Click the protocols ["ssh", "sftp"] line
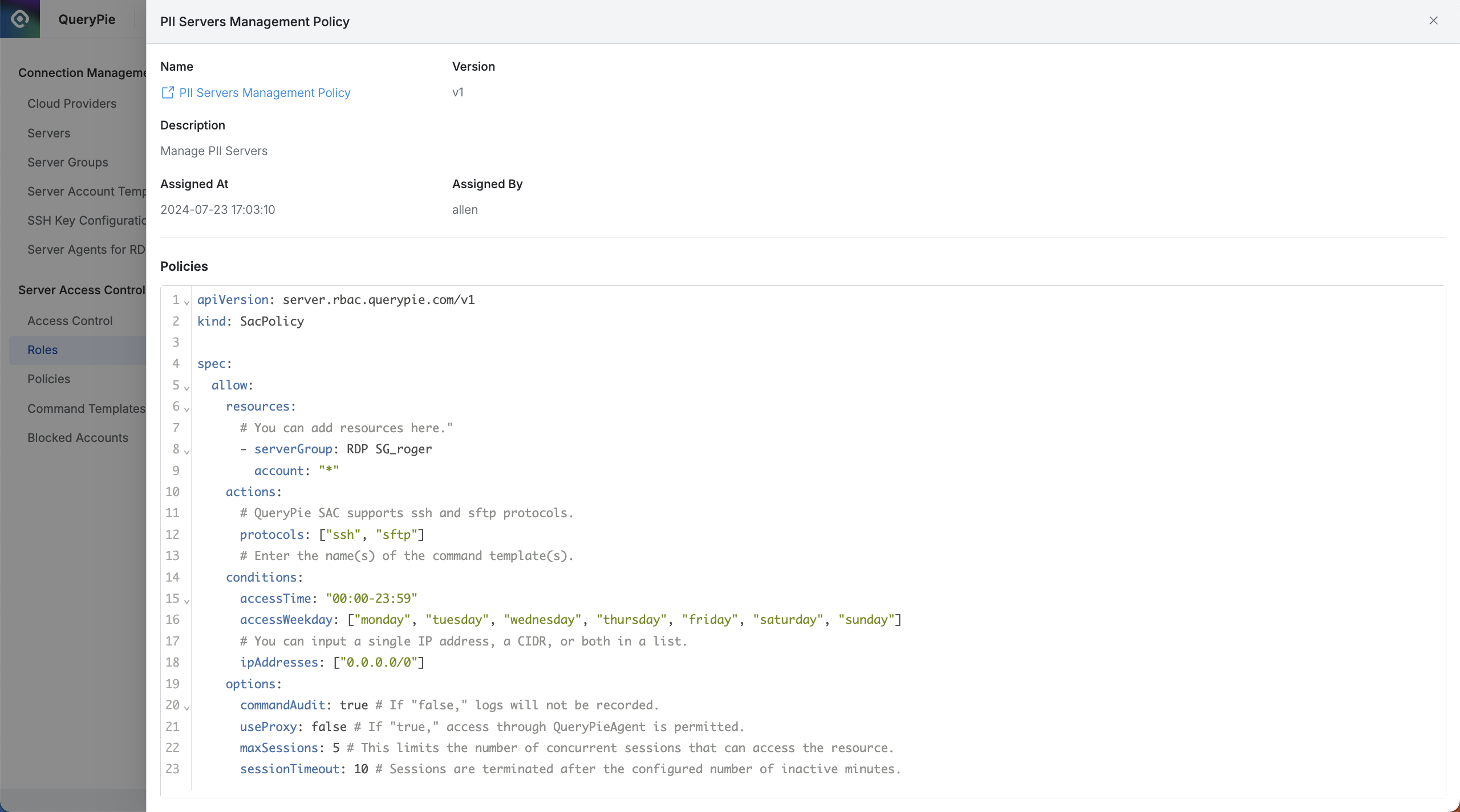Viewport: 1460px width, 812px height. [332, 535]
